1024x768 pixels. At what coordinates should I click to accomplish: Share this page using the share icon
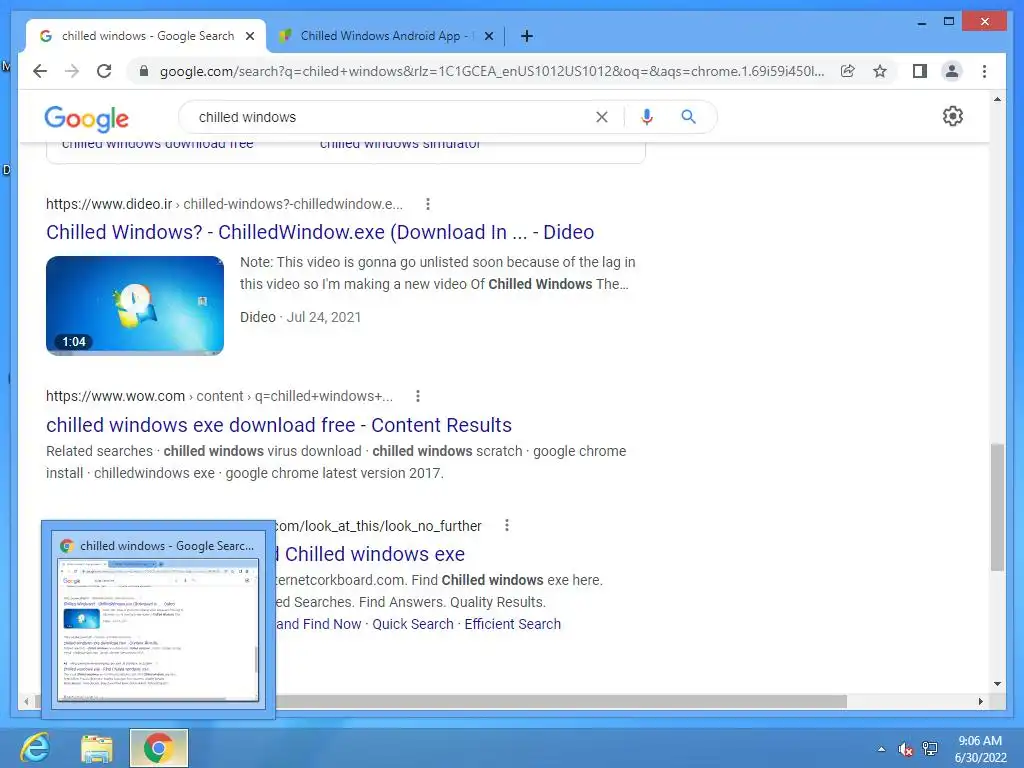click(x=848, y=71)
